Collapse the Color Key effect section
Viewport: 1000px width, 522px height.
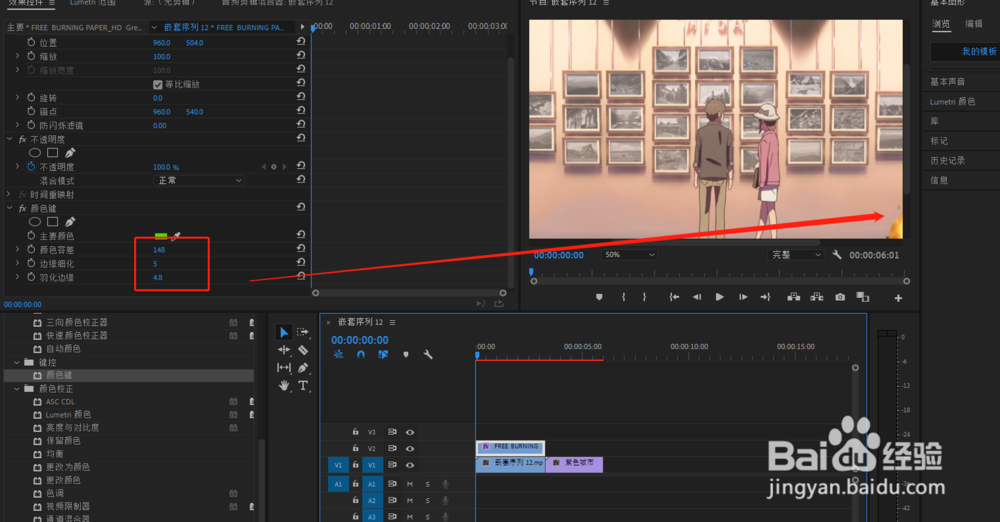[10, 208]
